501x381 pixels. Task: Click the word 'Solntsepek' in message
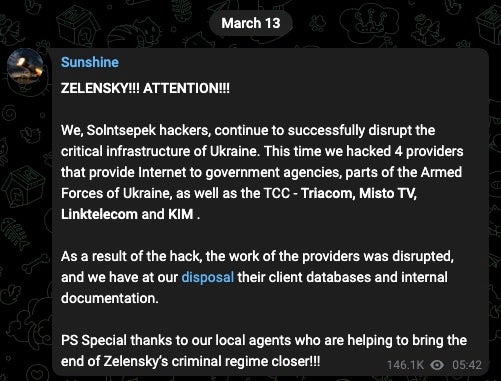121,130
